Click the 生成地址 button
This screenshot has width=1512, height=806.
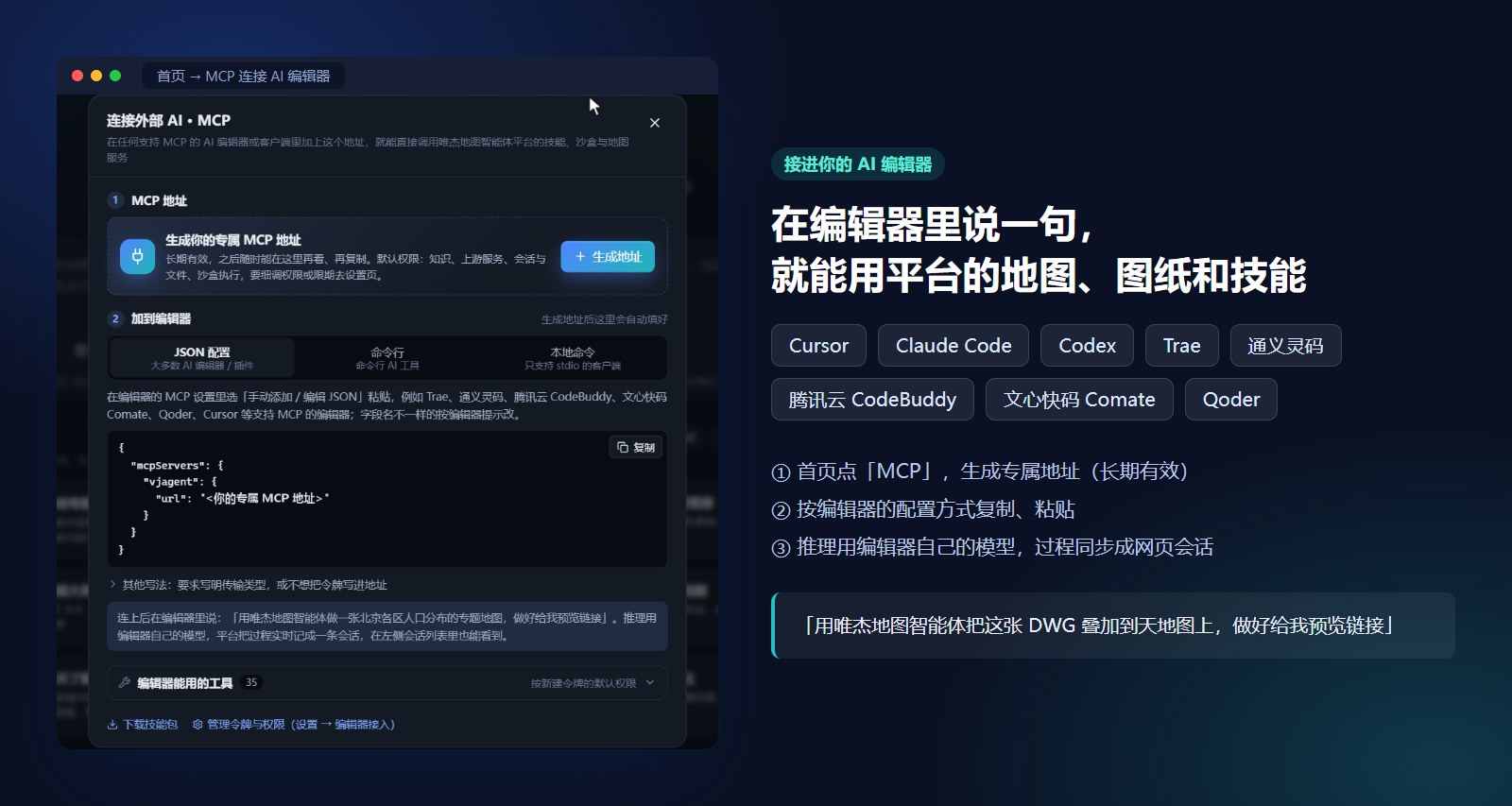point(608,257)
